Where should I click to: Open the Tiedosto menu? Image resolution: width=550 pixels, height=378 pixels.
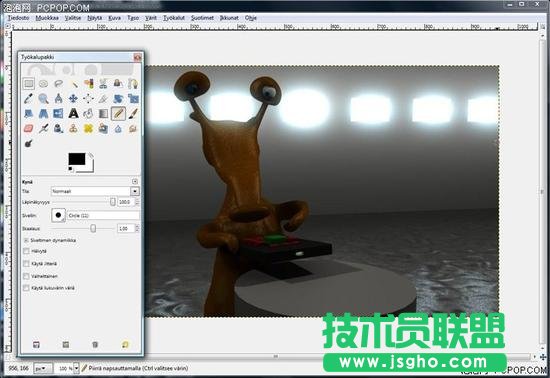(19, 18)
